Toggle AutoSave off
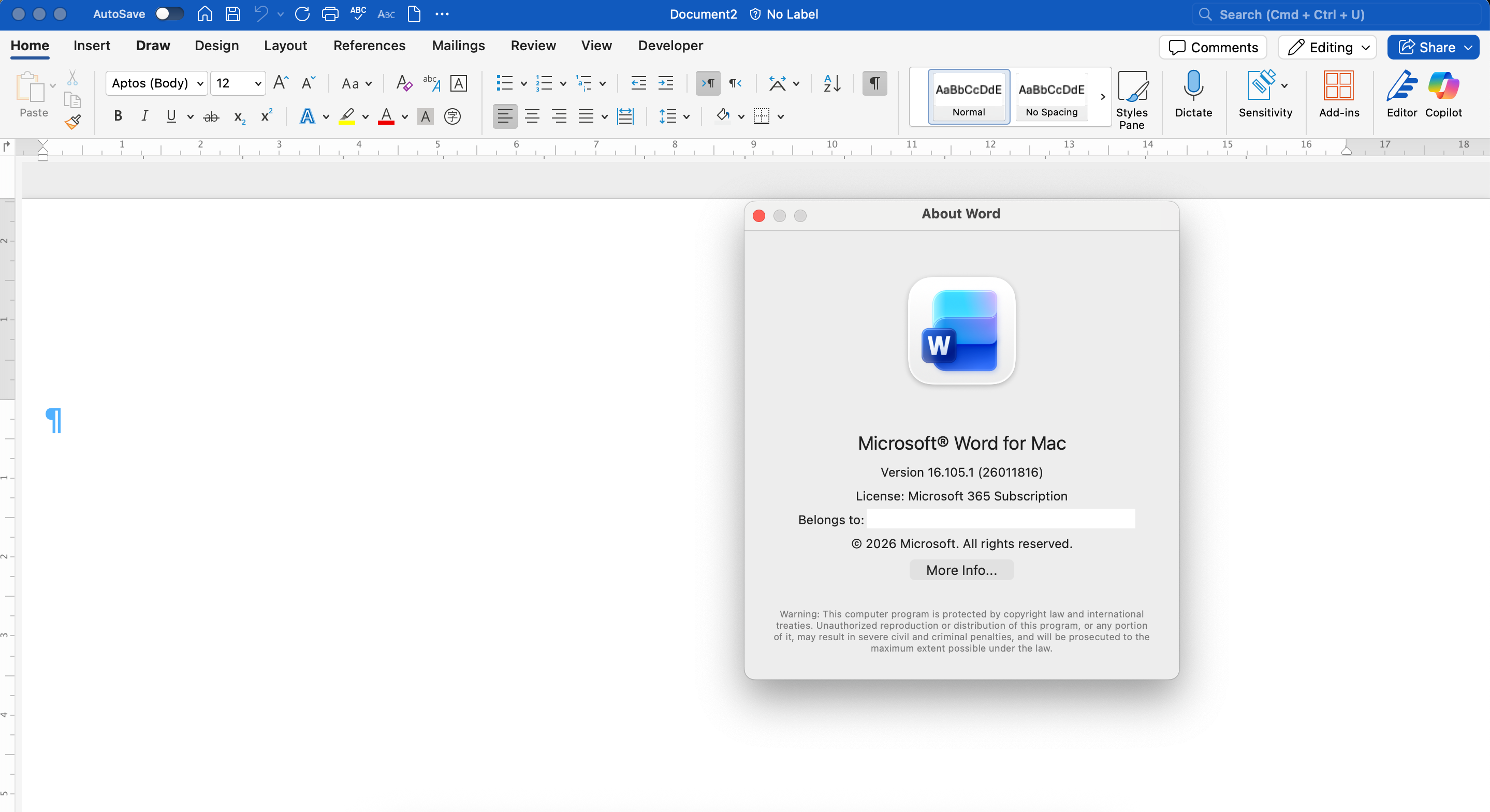1490x812 pixels. pyautogui.click(x=169, y=13)
